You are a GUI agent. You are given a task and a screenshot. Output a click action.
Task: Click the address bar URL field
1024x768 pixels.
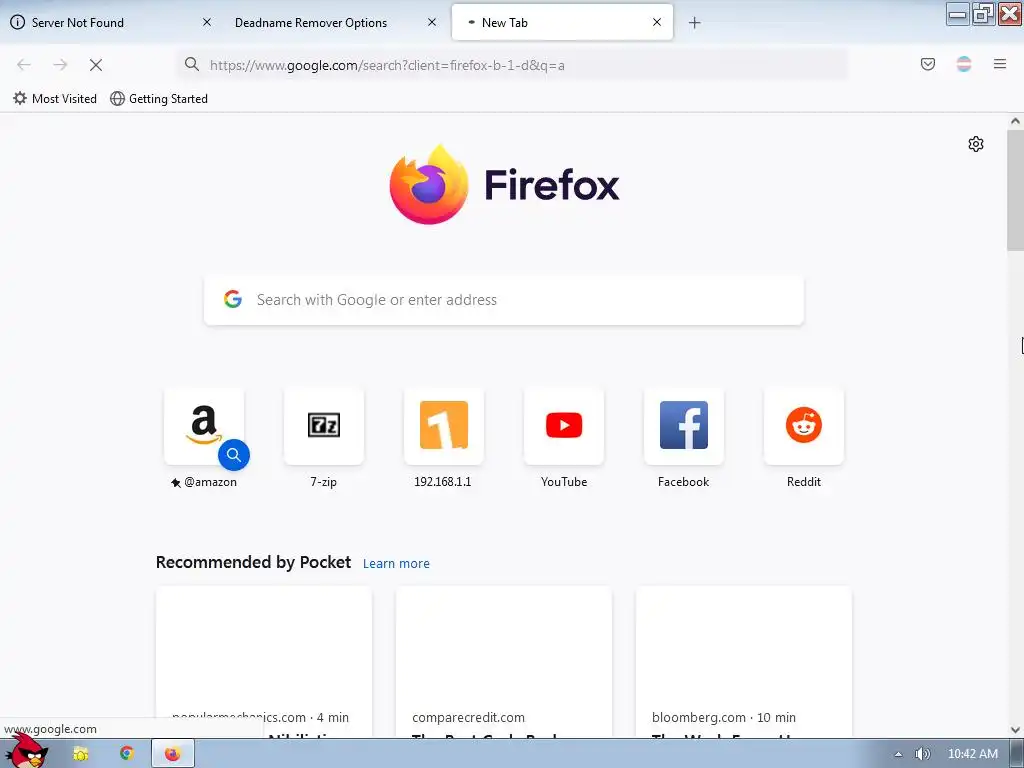[x=513, y=65]
